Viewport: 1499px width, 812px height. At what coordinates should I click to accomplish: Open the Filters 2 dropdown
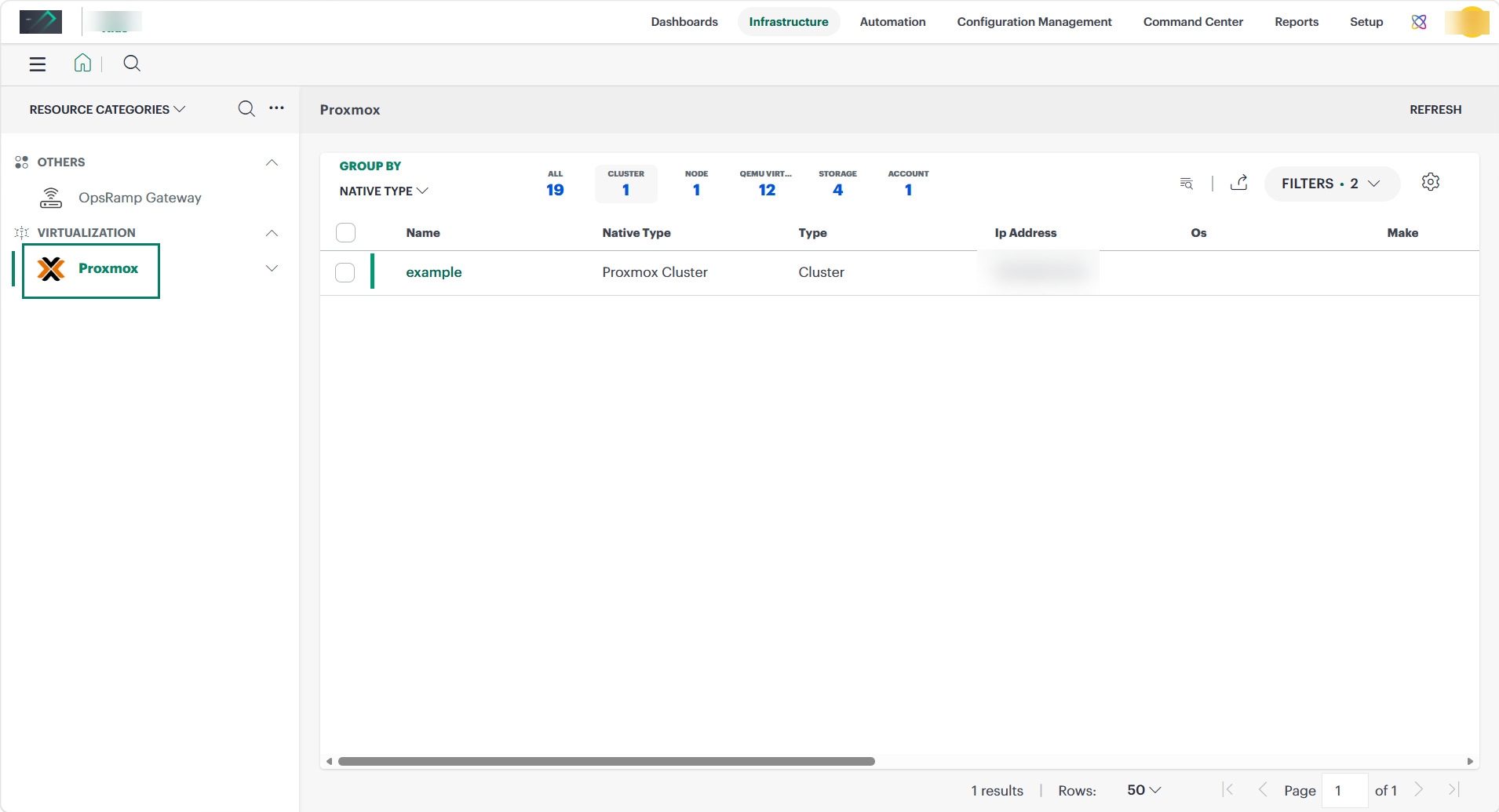(x=1332, y=184)
